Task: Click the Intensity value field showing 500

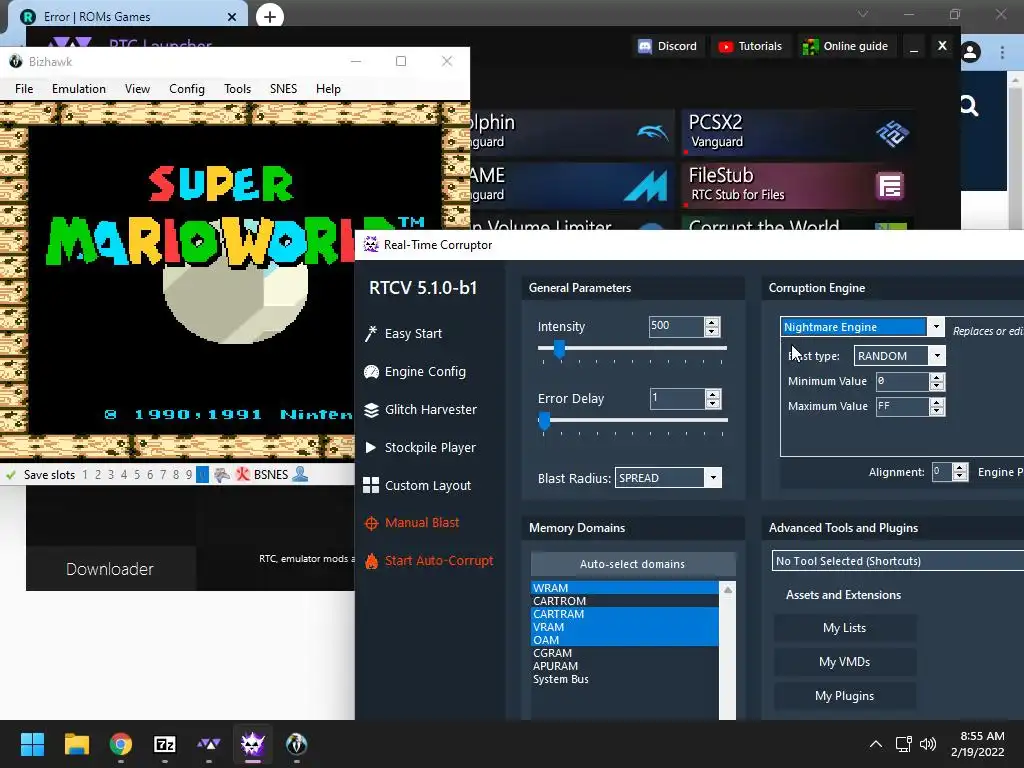Action: 677,326
